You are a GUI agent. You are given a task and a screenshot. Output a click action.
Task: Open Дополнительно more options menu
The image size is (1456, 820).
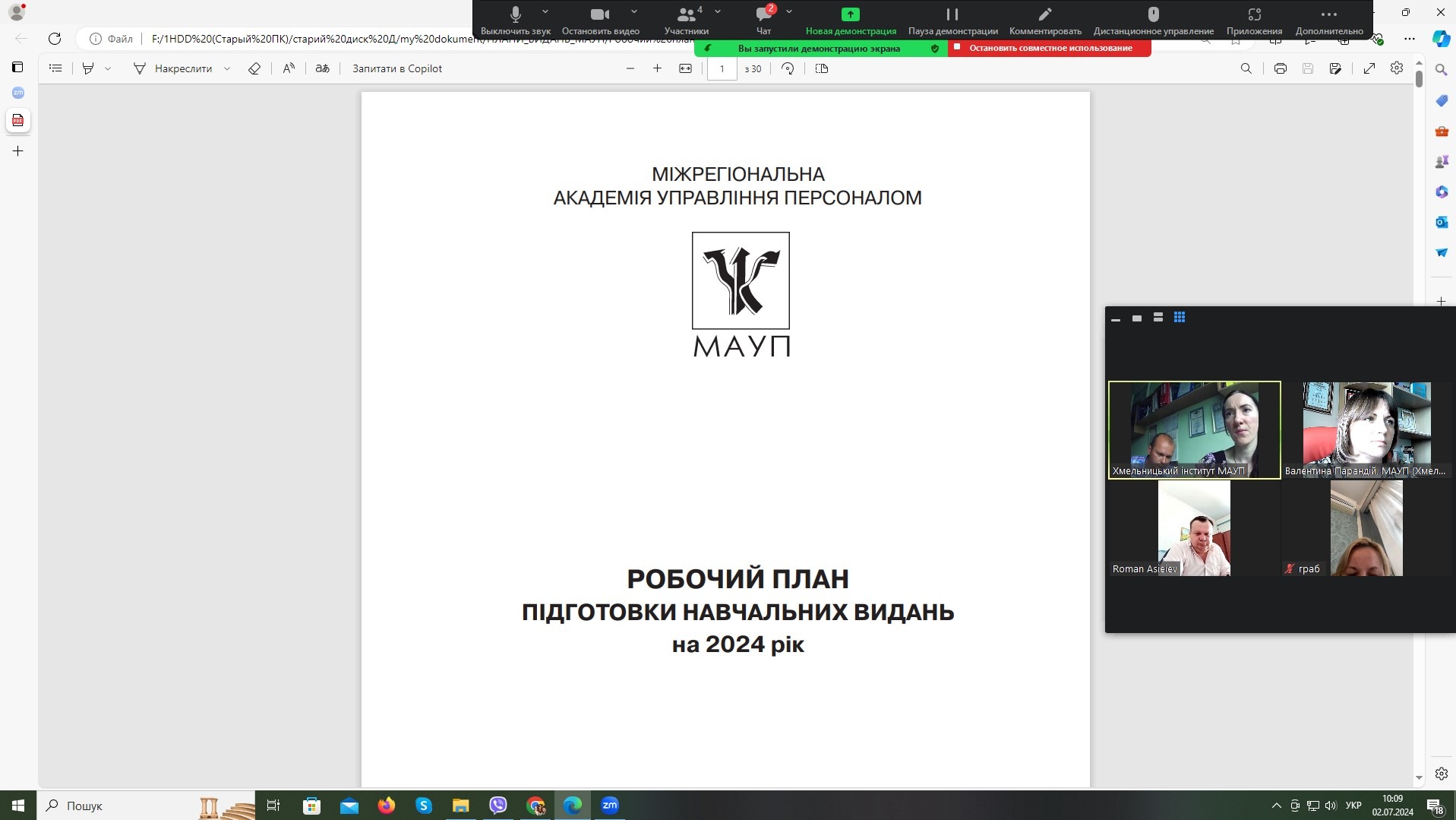pos(1329,21)
